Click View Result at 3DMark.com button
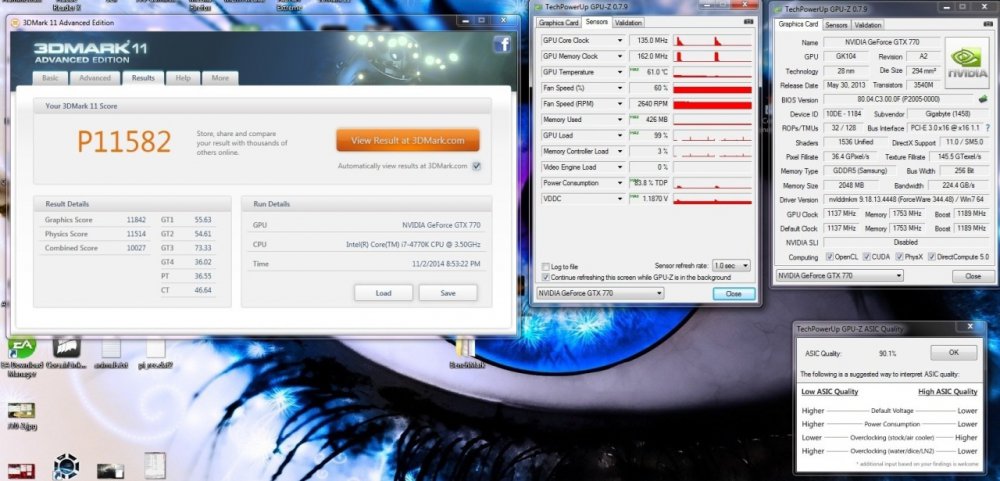The height and width of the screenshot is (481, 1000). (407, 140)
